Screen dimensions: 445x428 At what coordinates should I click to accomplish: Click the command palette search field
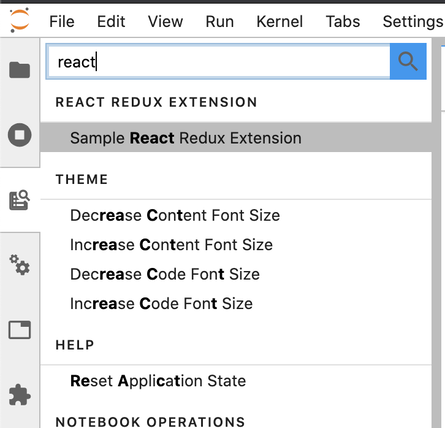pos(218,62)
